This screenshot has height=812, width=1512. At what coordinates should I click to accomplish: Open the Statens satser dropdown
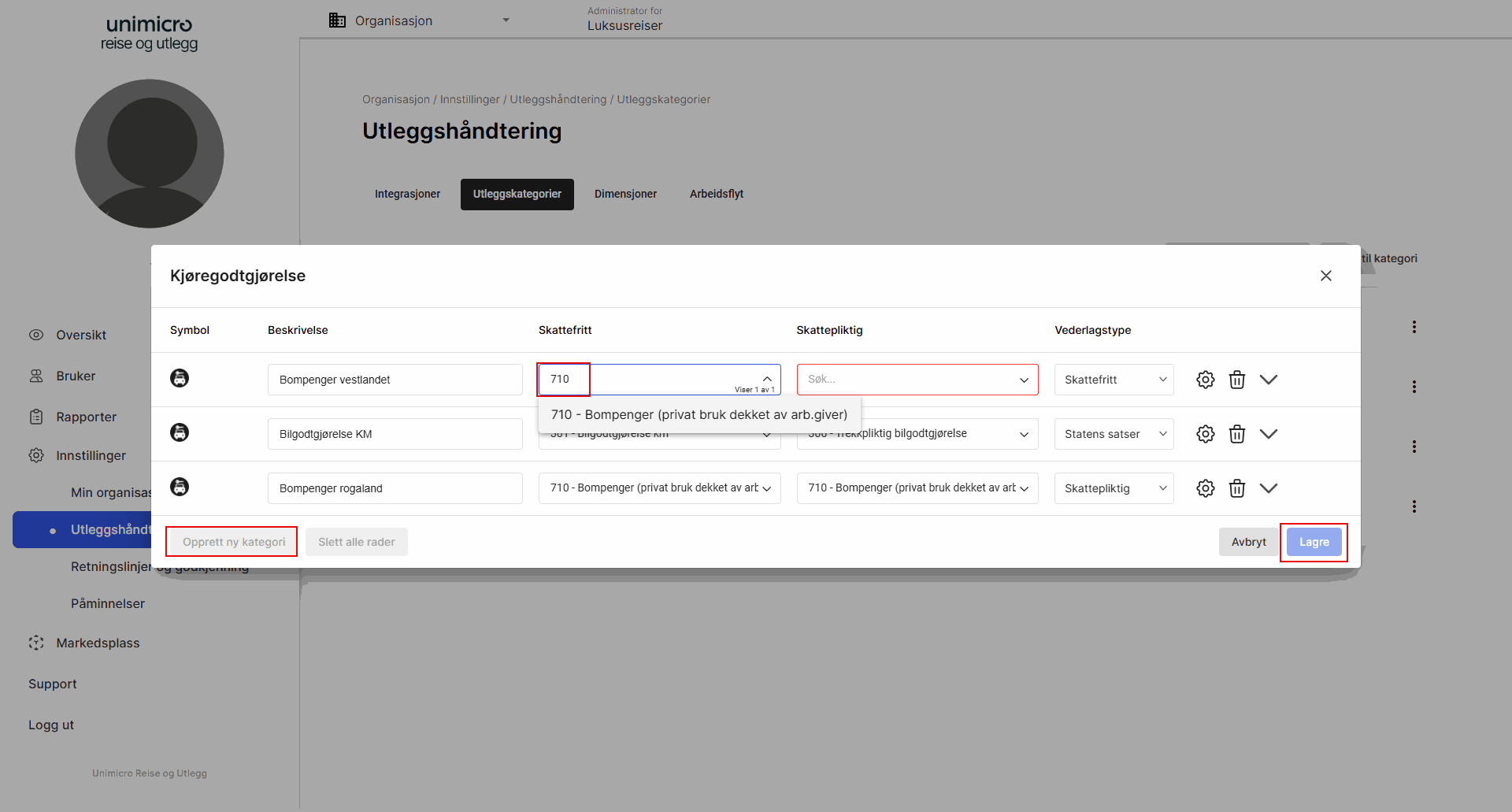(x=1114, y=433)
